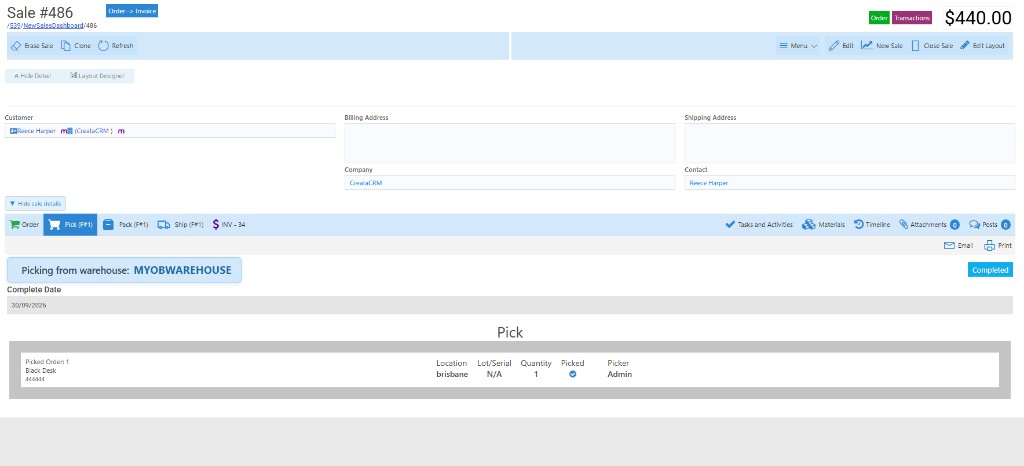Open Posts chat bubble item
Screen dimensions: 1024x466
point(989,225)
